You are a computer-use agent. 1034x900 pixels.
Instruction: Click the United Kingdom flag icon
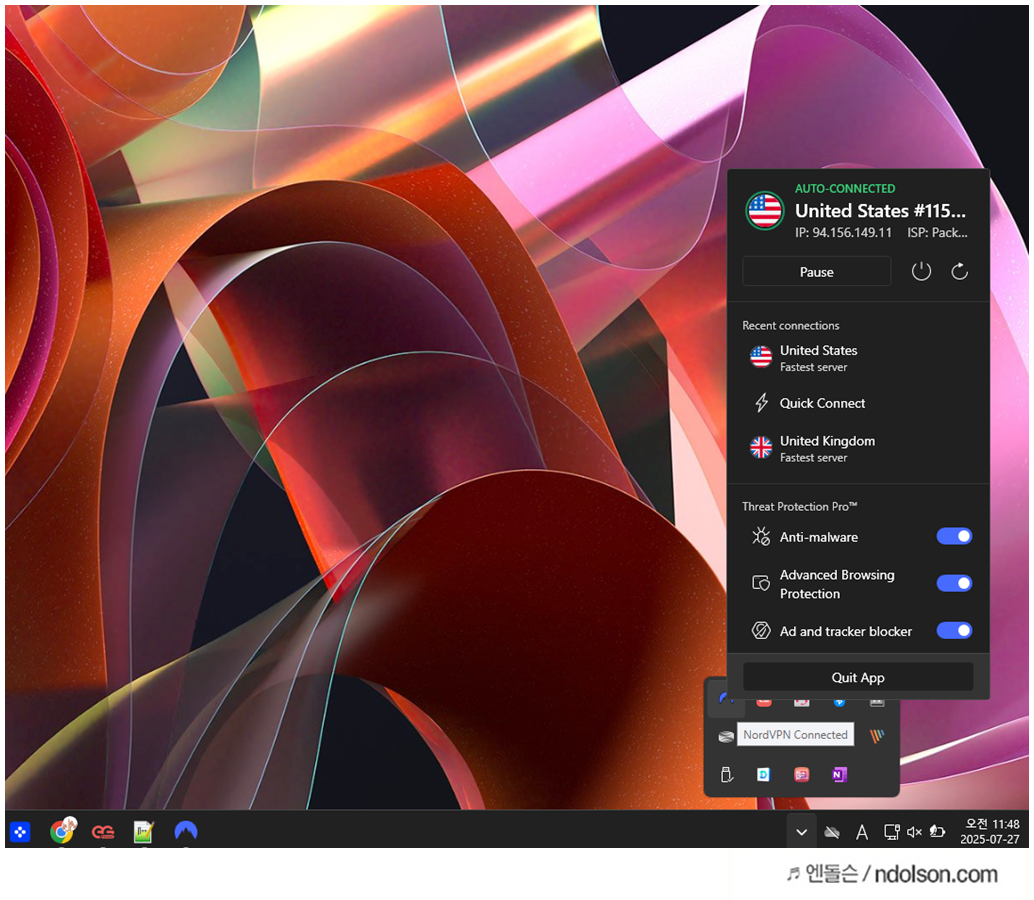point(761,447)
